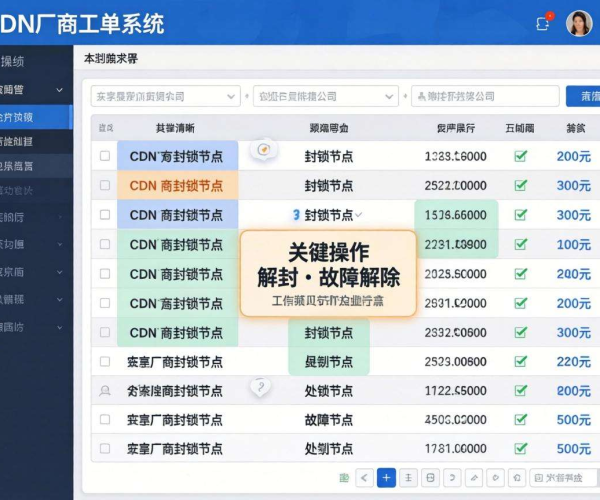
Task: Open 500元 link in 4506.03000 row
Action: click(x=573, y=420)
